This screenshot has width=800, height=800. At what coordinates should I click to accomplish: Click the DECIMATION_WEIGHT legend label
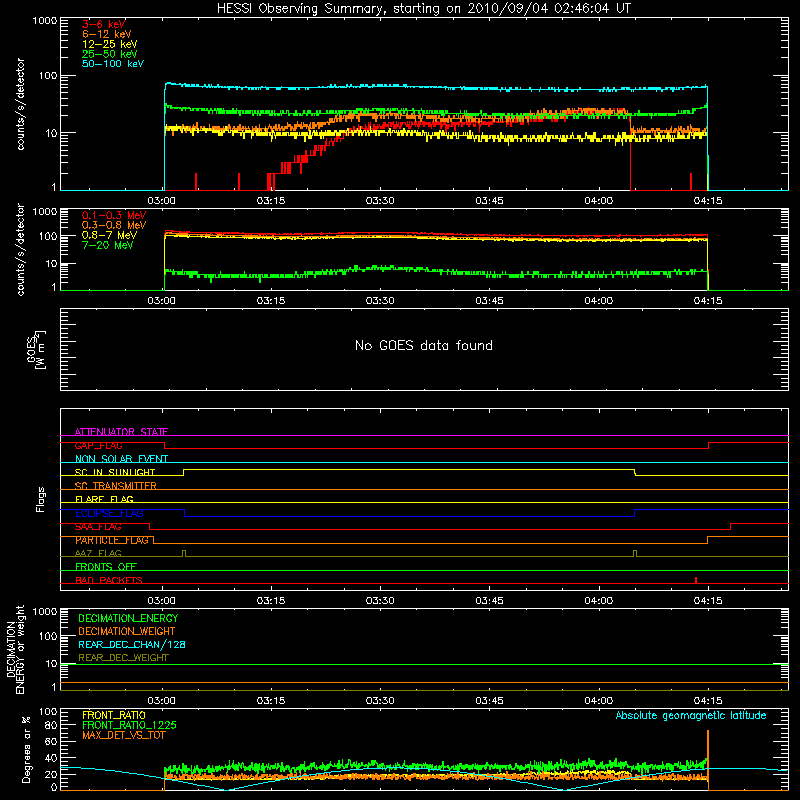click(x=127, y=631)
